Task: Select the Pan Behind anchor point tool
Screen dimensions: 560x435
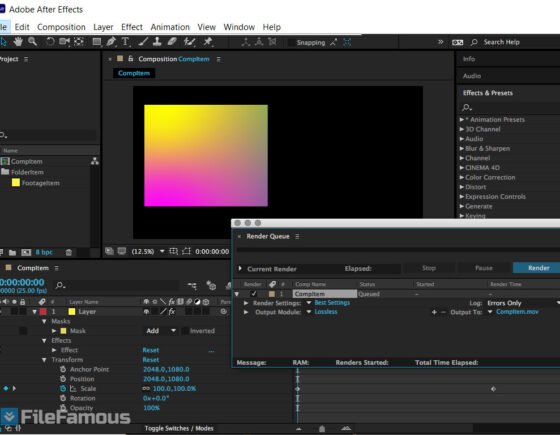Action: point(79,42)
